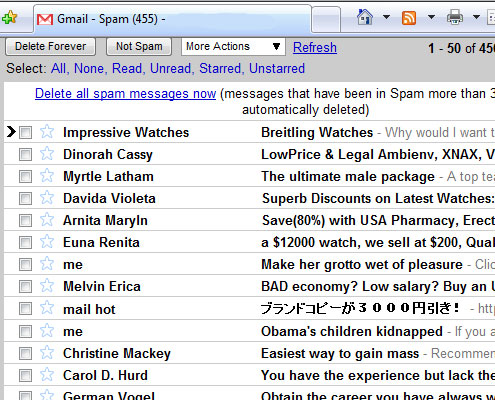495x400 pixels.
Task: Select Starred messages link
Action: pos(221,68)
